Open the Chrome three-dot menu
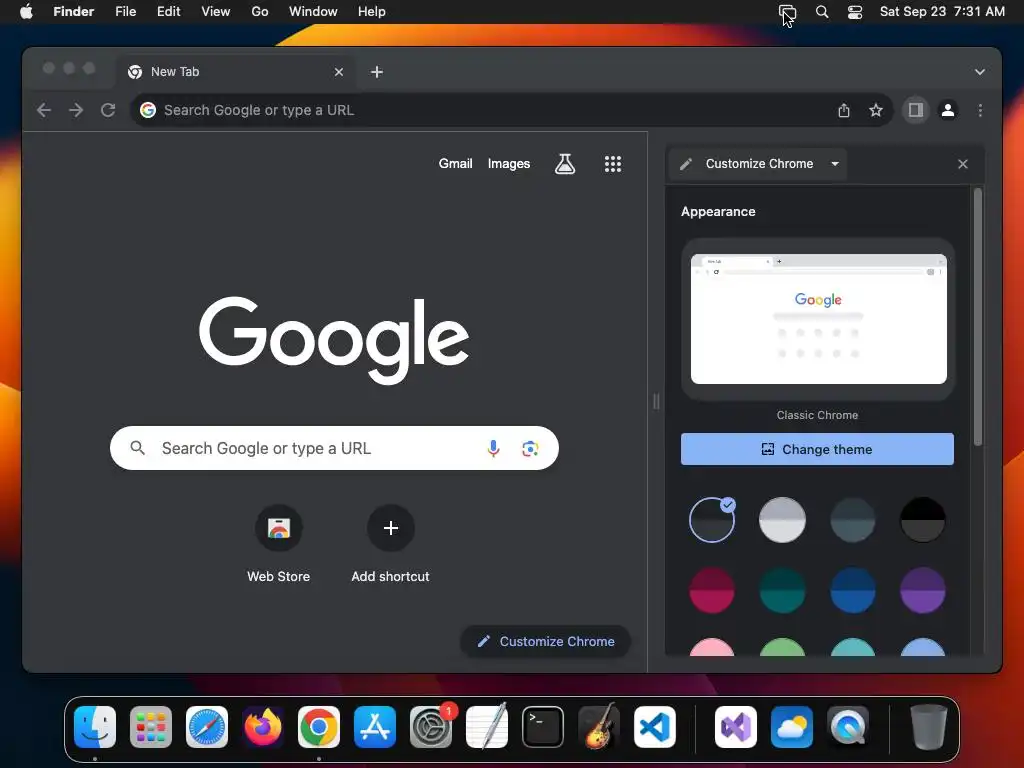Viewport: 1024px width, 768px height. pyautogui.click(x=980, y=110)
